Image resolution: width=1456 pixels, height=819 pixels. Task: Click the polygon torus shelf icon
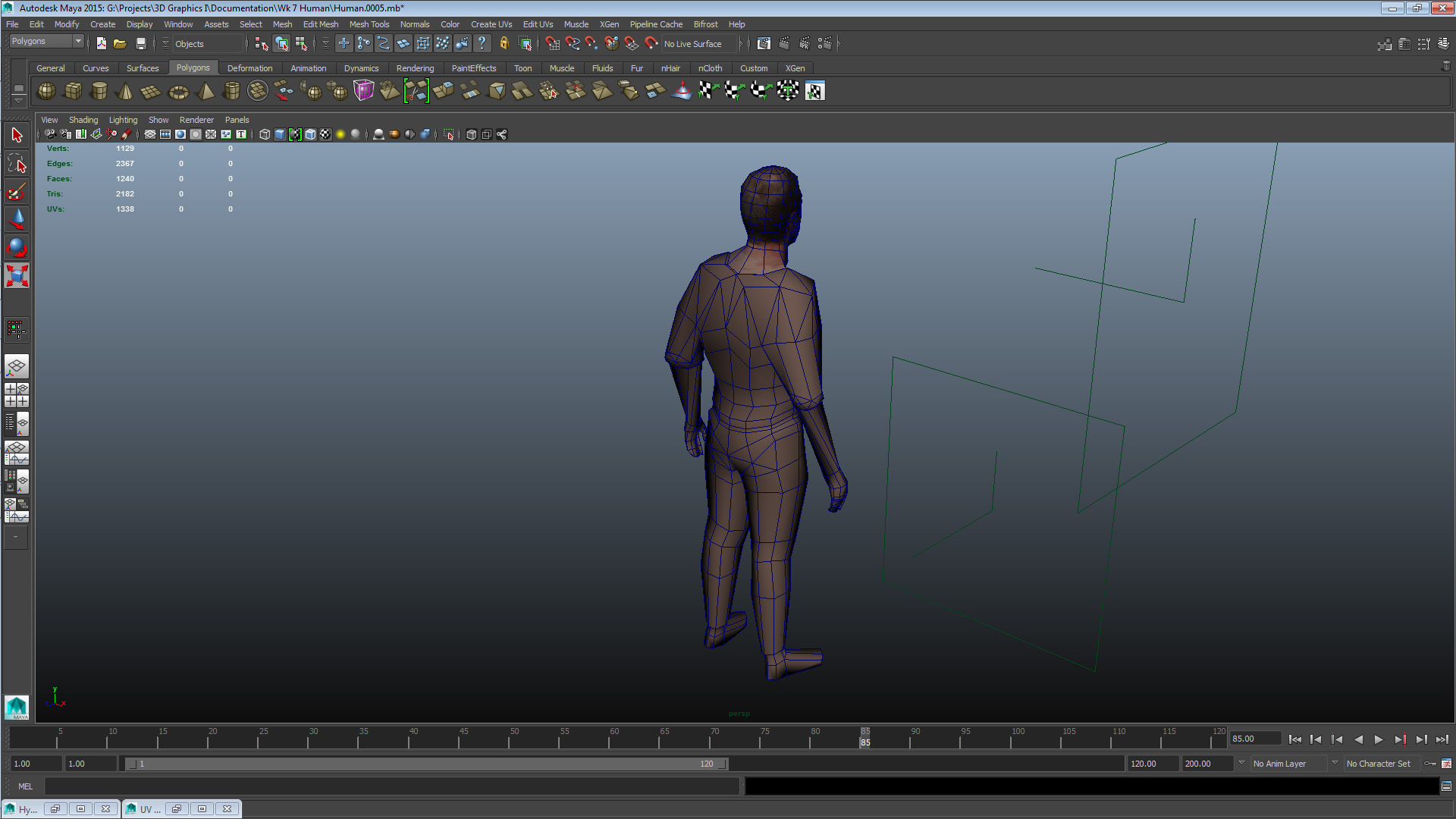coord(178,91)
